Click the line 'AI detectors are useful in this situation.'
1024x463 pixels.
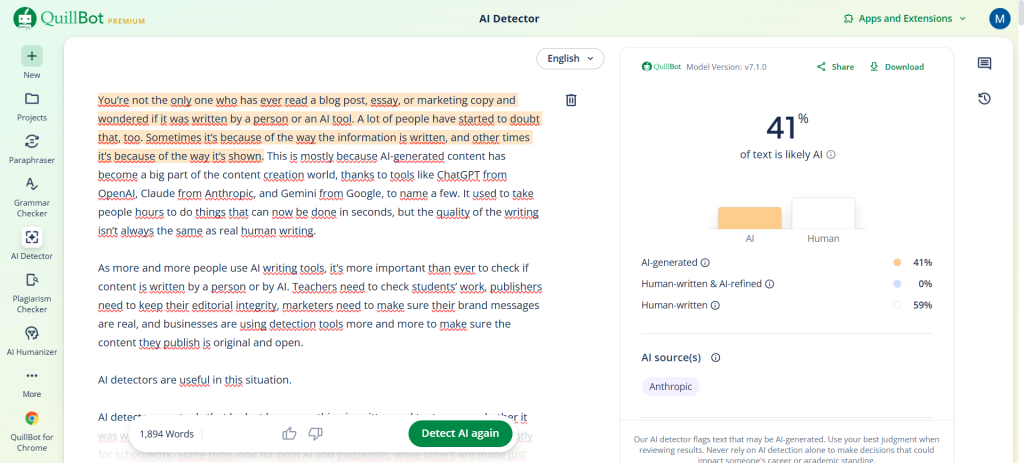(x=195, y=379)
